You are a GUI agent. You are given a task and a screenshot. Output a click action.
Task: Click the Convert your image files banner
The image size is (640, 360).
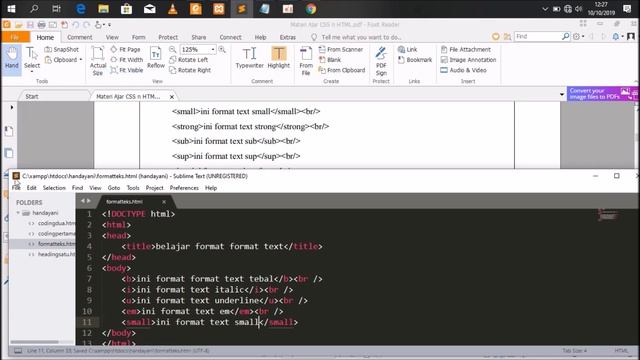601,94
